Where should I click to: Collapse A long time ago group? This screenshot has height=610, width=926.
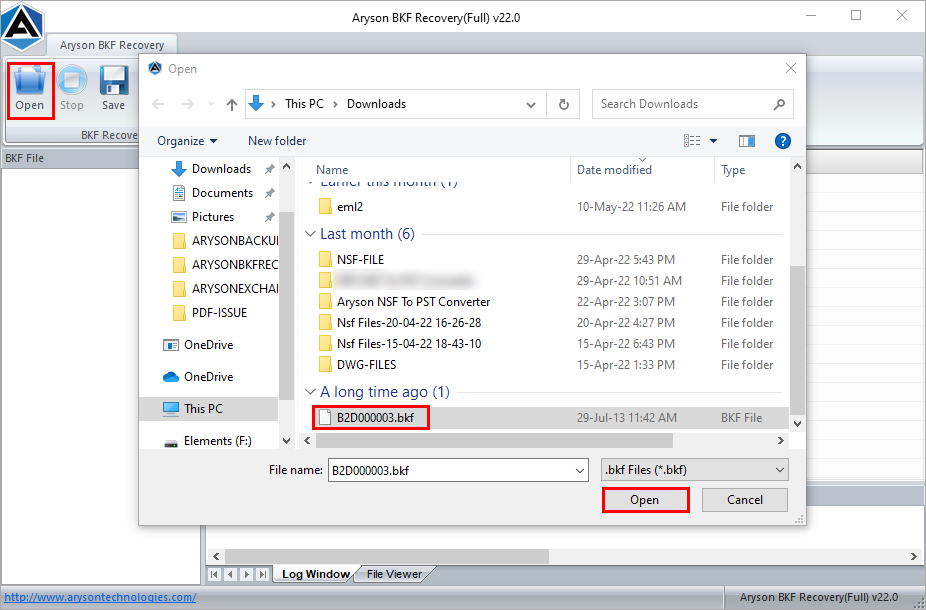(310, 392)
